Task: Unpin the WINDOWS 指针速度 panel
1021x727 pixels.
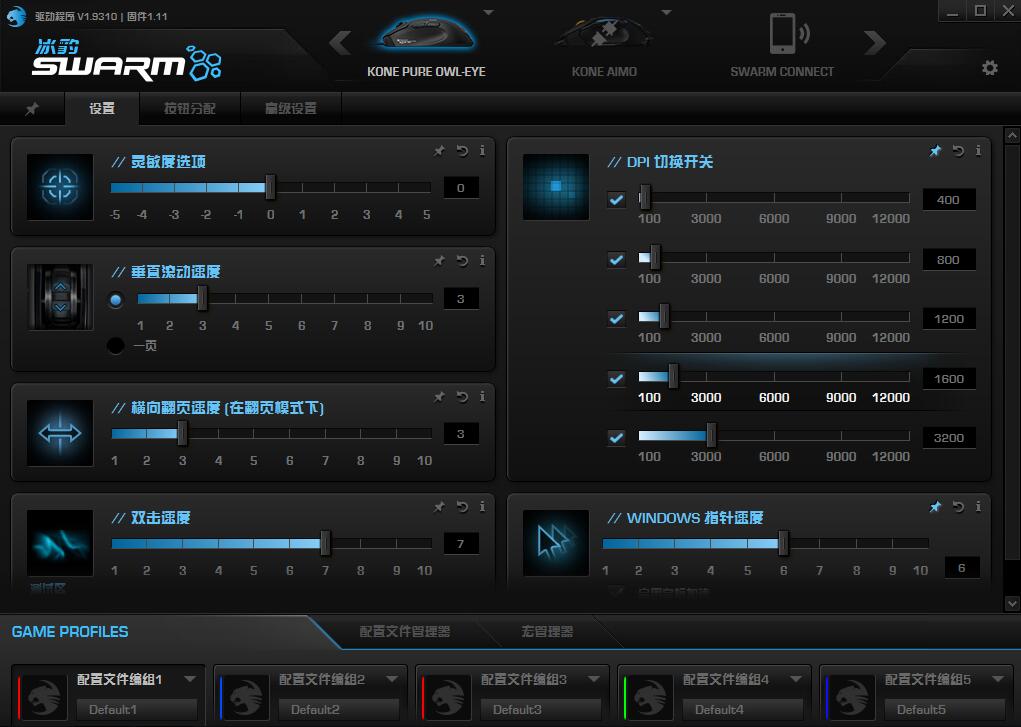Action: click(935, 507)
